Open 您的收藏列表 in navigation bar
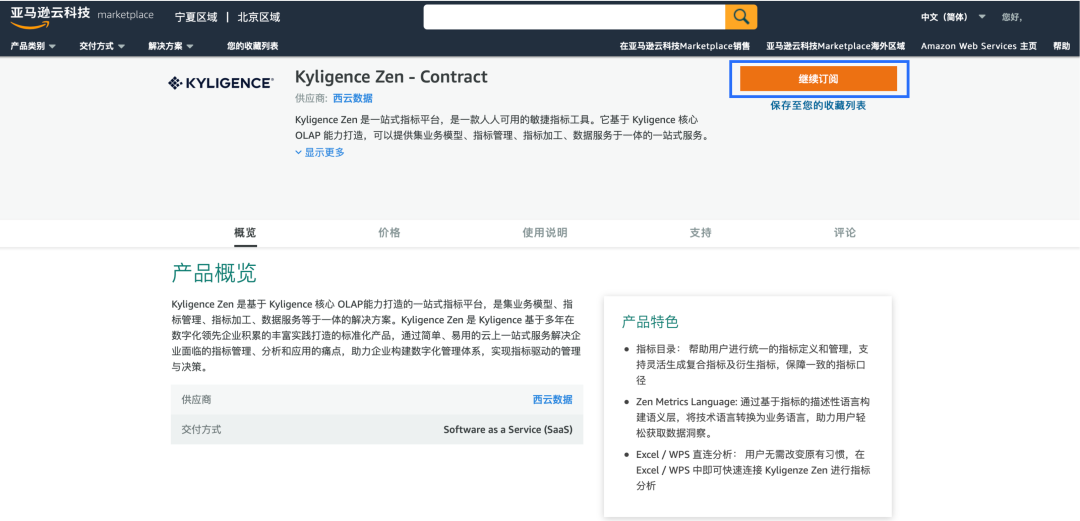This screenshot has width=1080, height=521. pos(253,46)
